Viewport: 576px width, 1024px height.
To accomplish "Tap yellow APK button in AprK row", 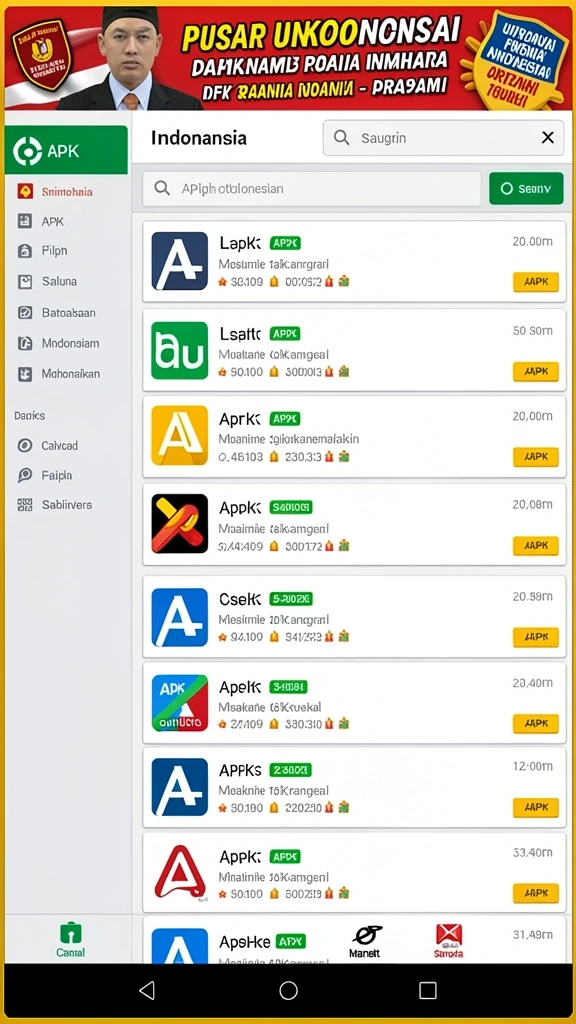I will pyautogui.click(x=536, y=456).
